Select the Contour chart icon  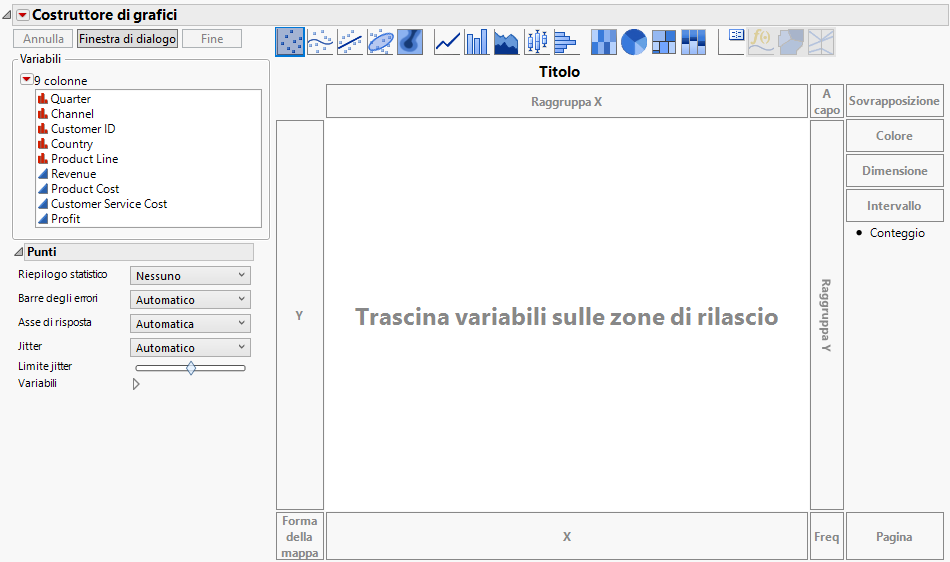point(410,42)
